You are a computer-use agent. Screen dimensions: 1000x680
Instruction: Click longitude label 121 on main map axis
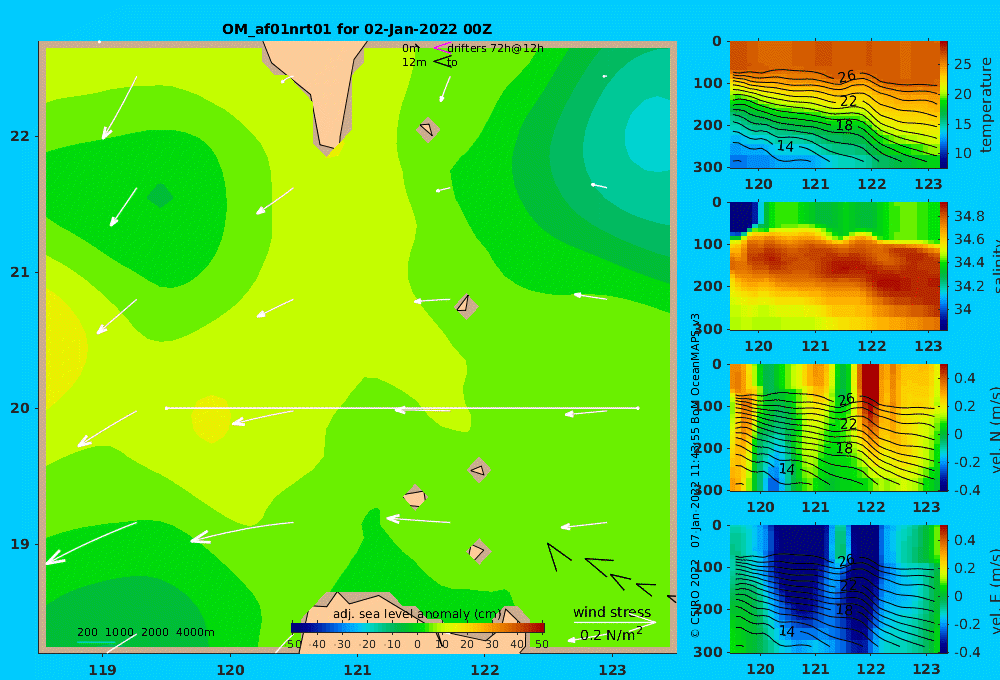pyautogui.click(x=358, y=670)
